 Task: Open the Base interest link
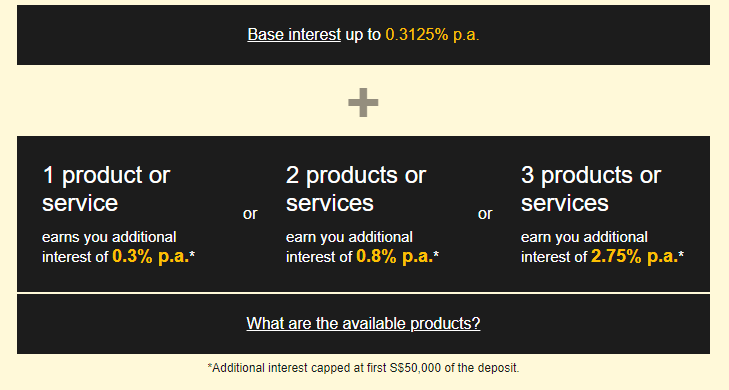[294, 35]
